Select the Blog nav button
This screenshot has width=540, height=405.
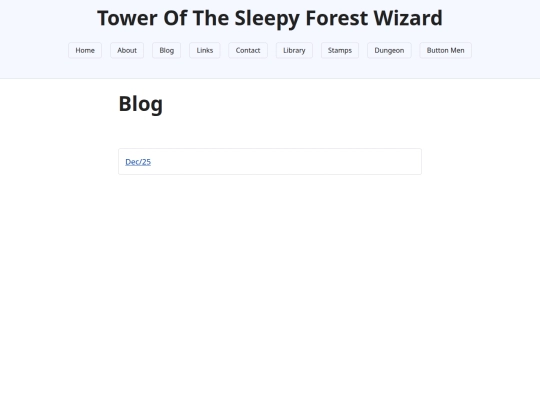tap(166, 50)
